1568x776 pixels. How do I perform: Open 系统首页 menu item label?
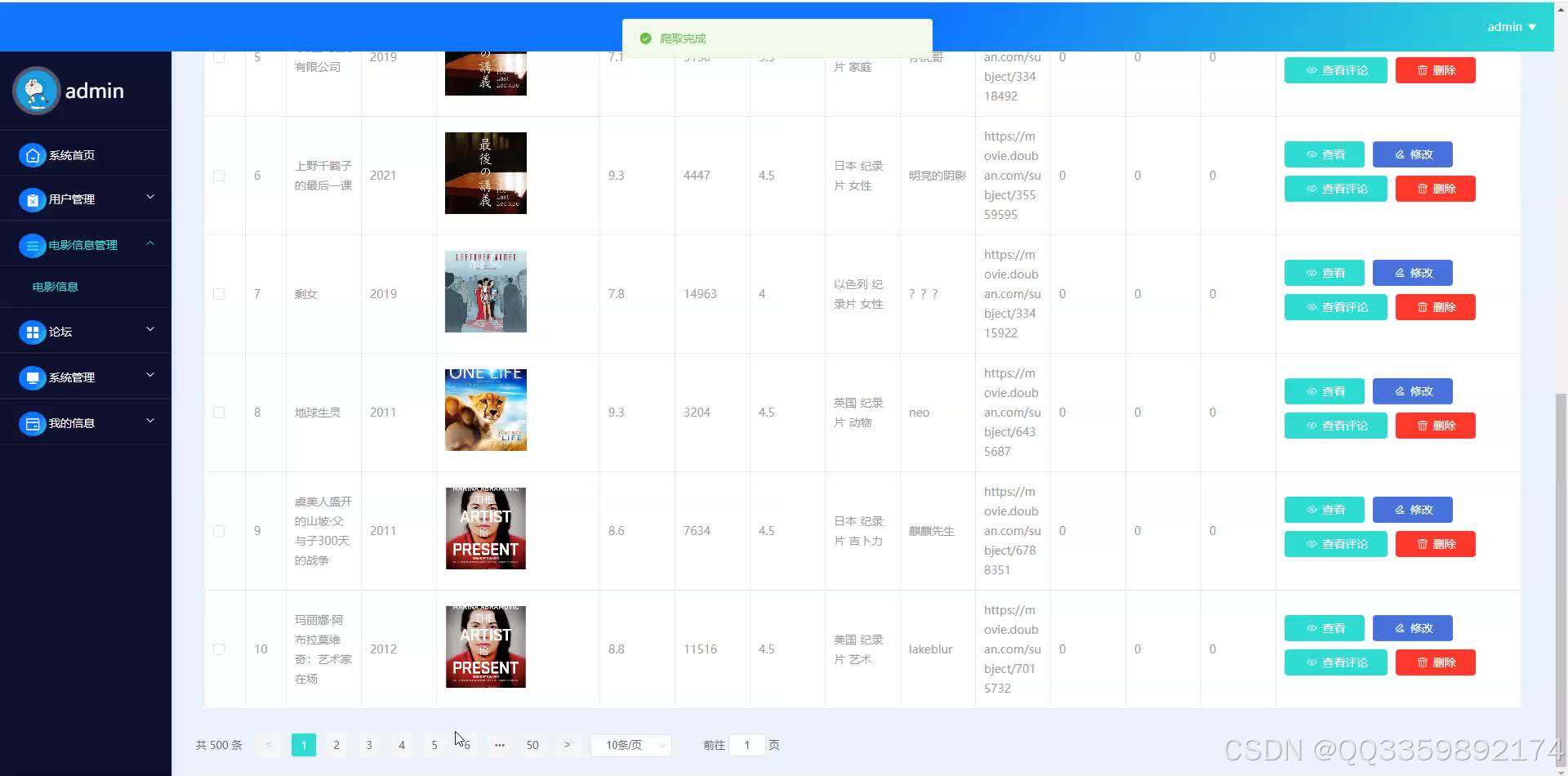click(x=72, y=155)
